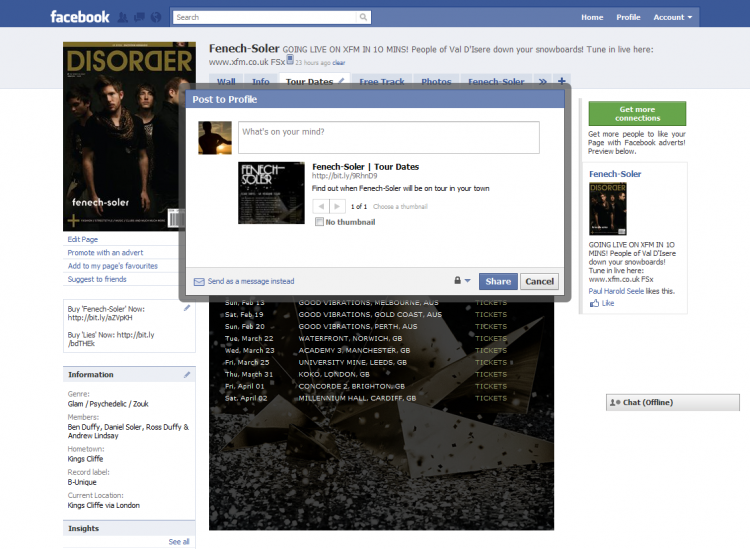Open Profile in top bar

coord(628,17)
